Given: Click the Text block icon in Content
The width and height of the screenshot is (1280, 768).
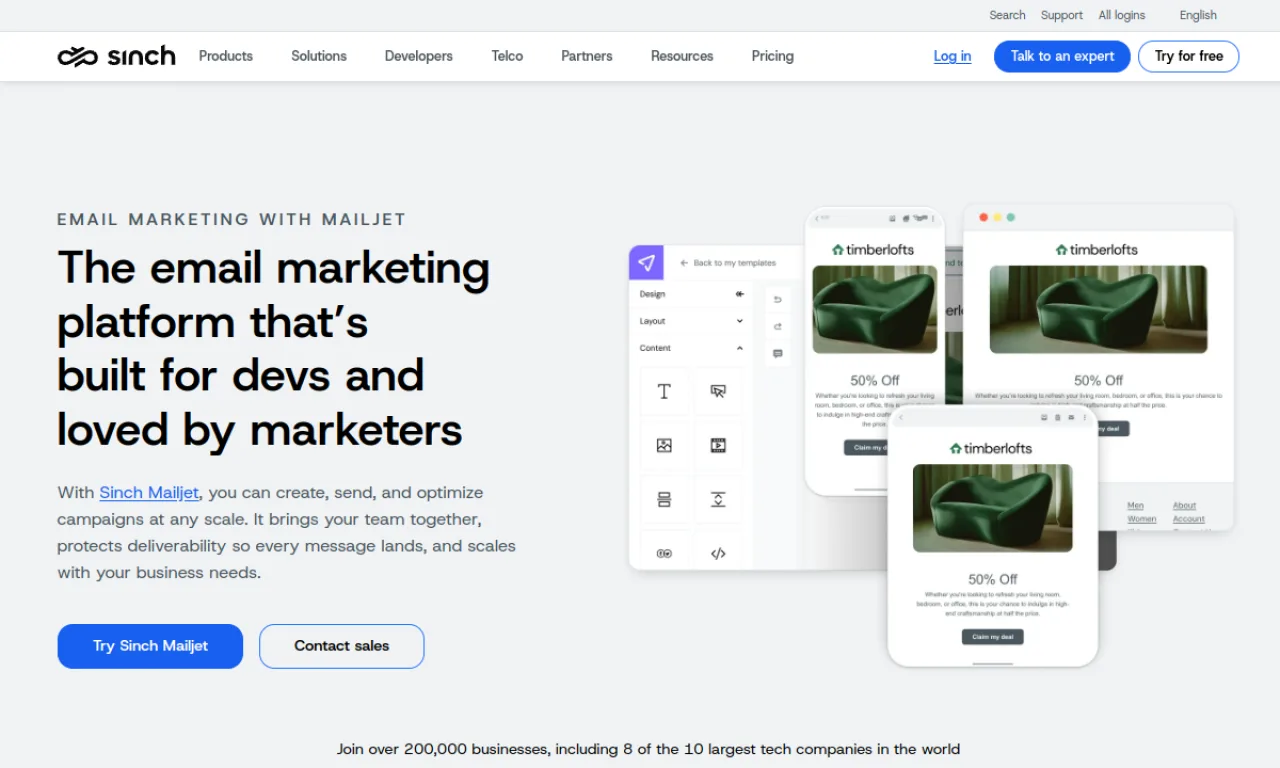Looking at the screenshot, I should 664,391.
